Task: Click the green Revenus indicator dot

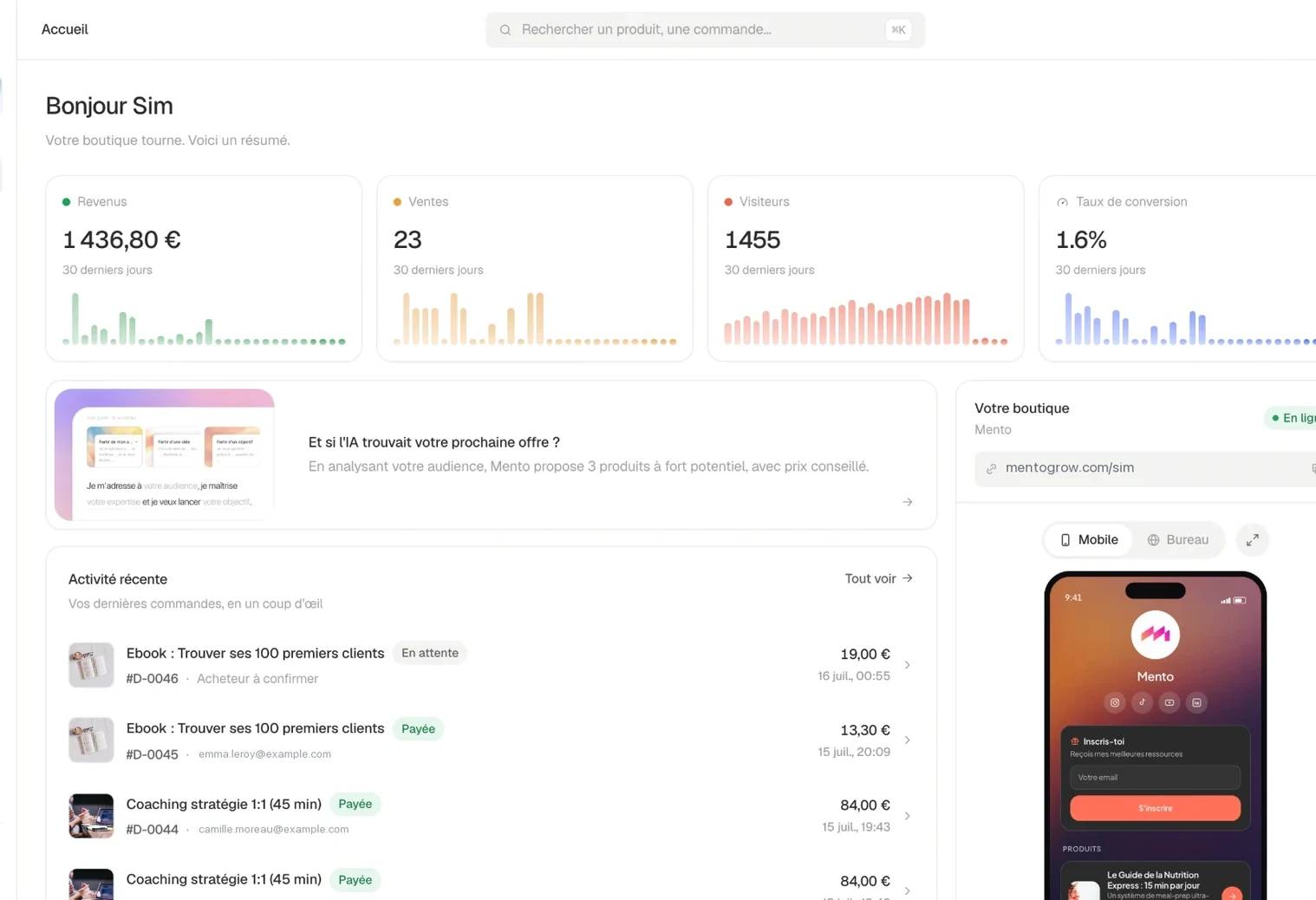Action: point(67,202)
